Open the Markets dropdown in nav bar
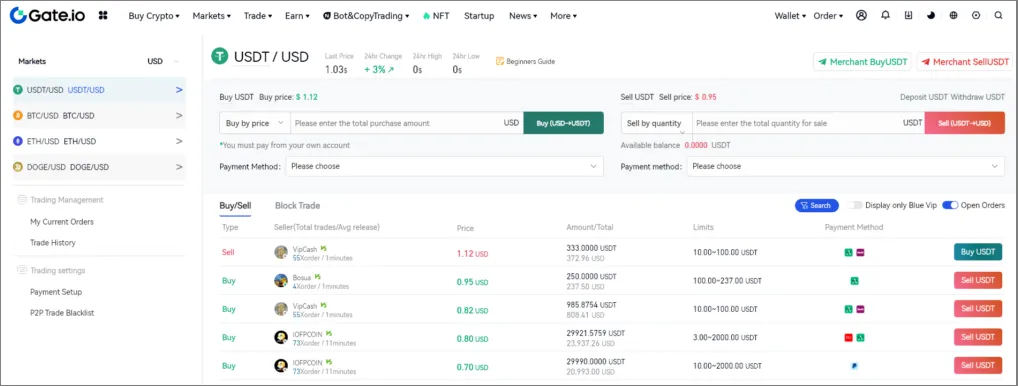Image resolution: width=1018 pixels, height=386 pixels. click(212, 16)
